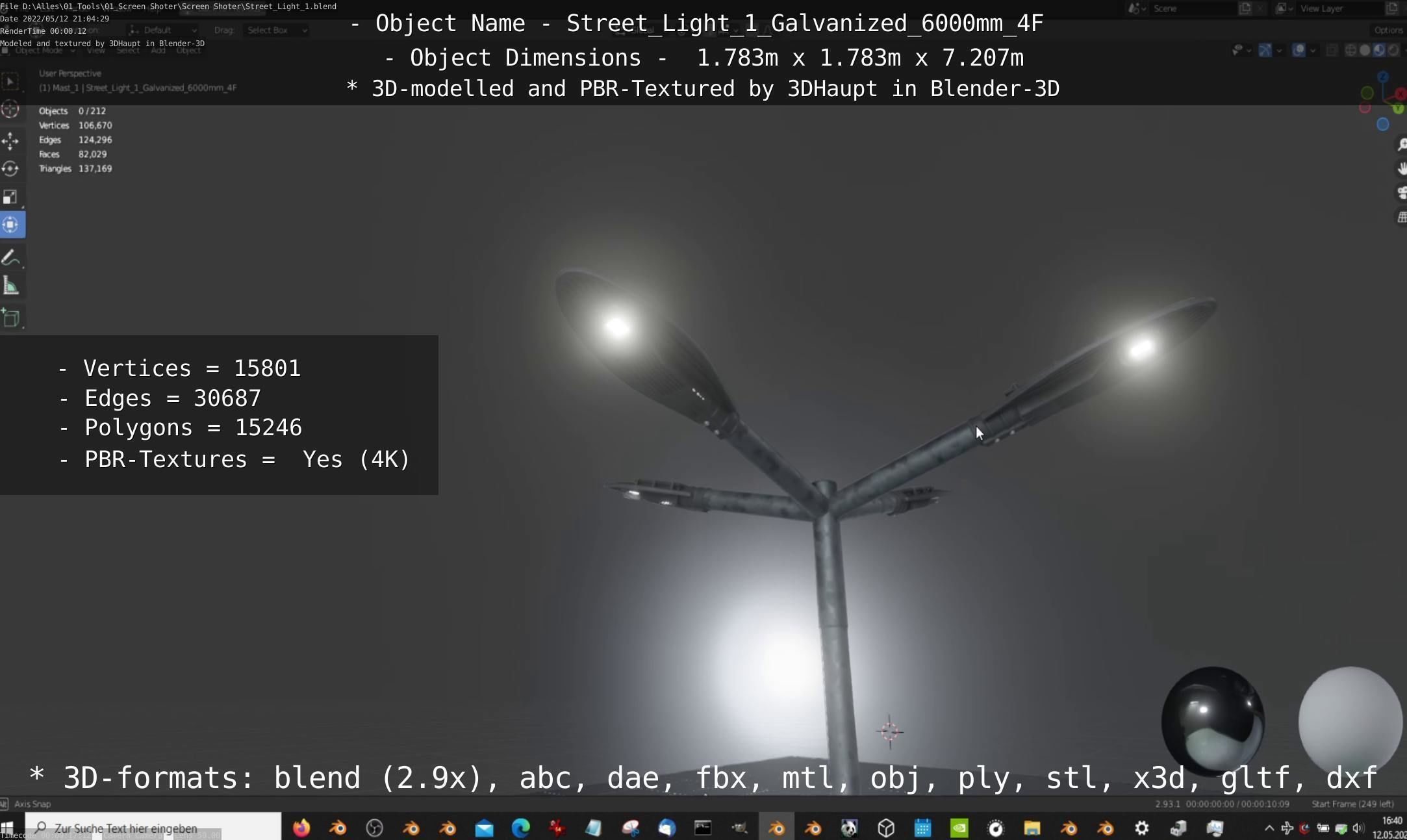Screen dimensions: 1407x840
Task: Open the terminal icon in taskbar
Action: tap(703, 828)
